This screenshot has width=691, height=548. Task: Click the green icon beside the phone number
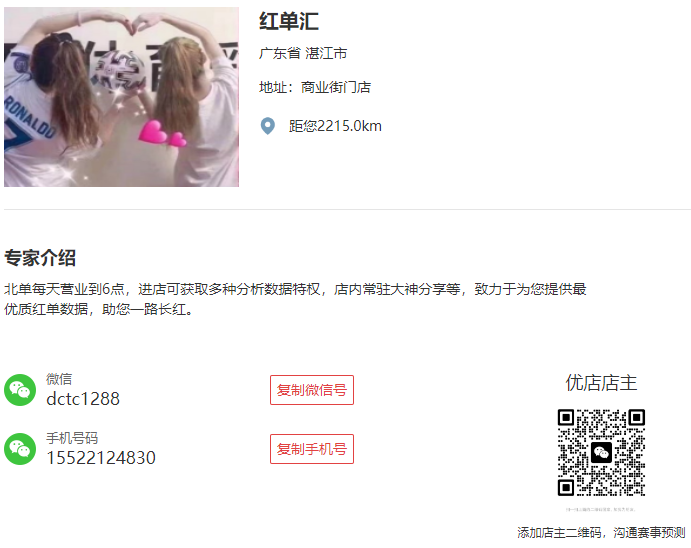coord(20,449)
